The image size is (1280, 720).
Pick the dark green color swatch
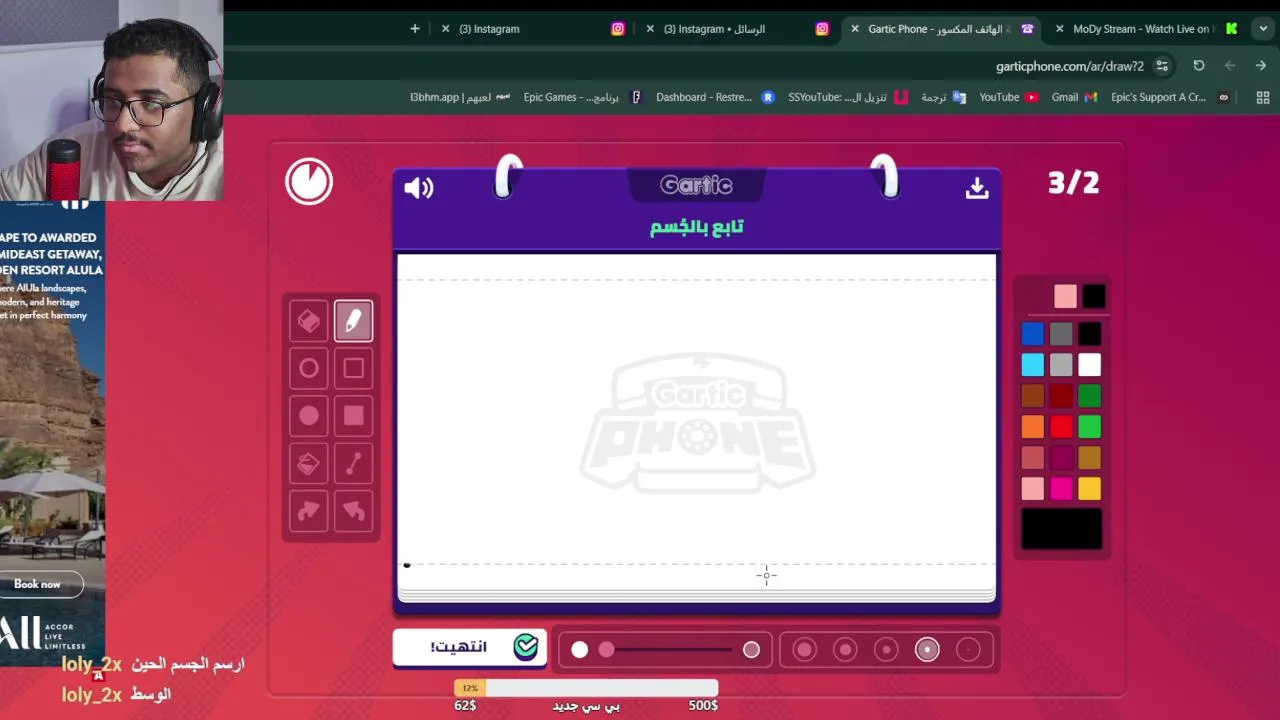click(x=1090, y=396)
